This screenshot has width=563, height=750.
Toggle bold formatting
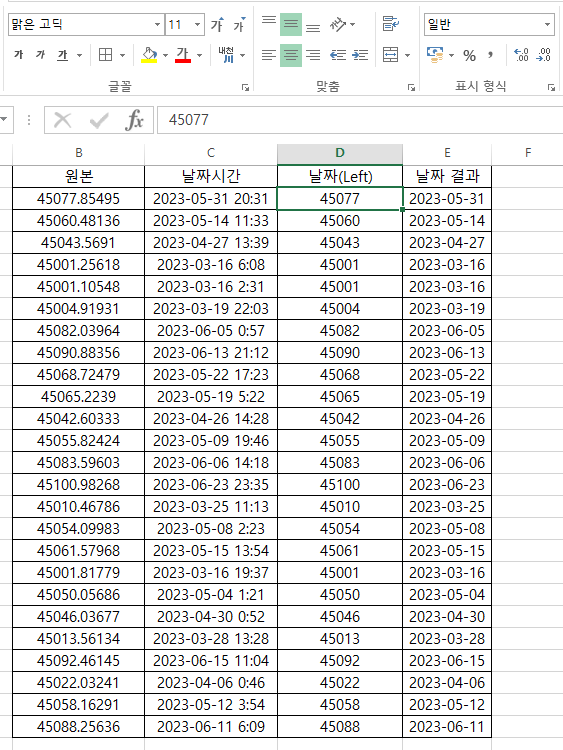click(19, 55)
